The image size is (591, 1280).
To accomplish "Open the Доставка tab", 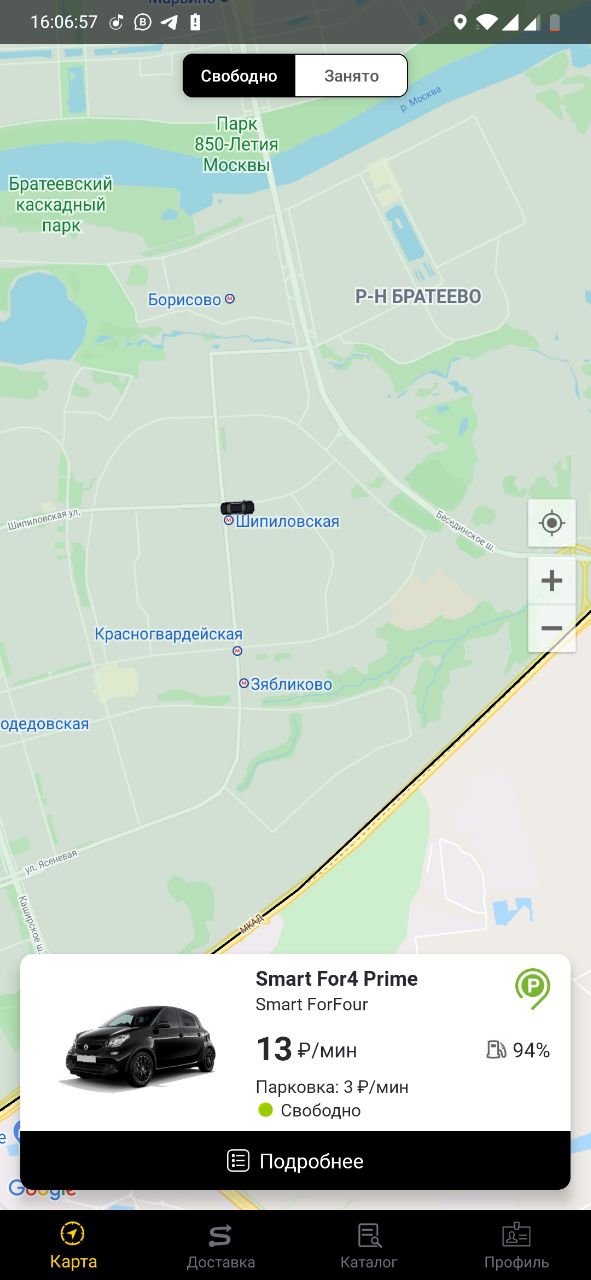I will point(221,1245).
